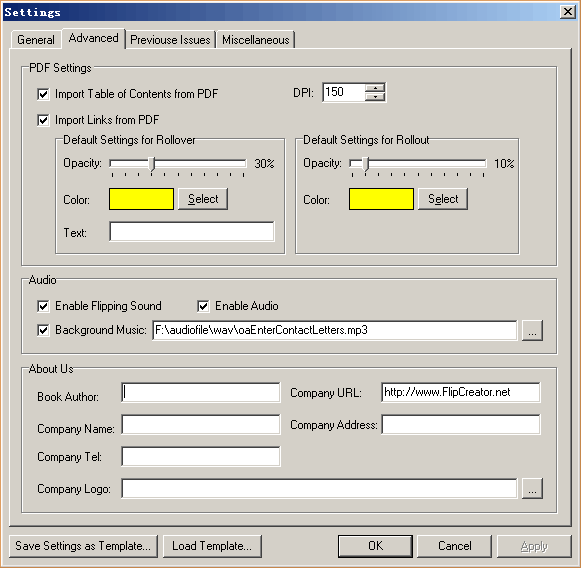Click the Background Music file path field
This screenshot has height=568, width=581.
(x=334, y=330)
